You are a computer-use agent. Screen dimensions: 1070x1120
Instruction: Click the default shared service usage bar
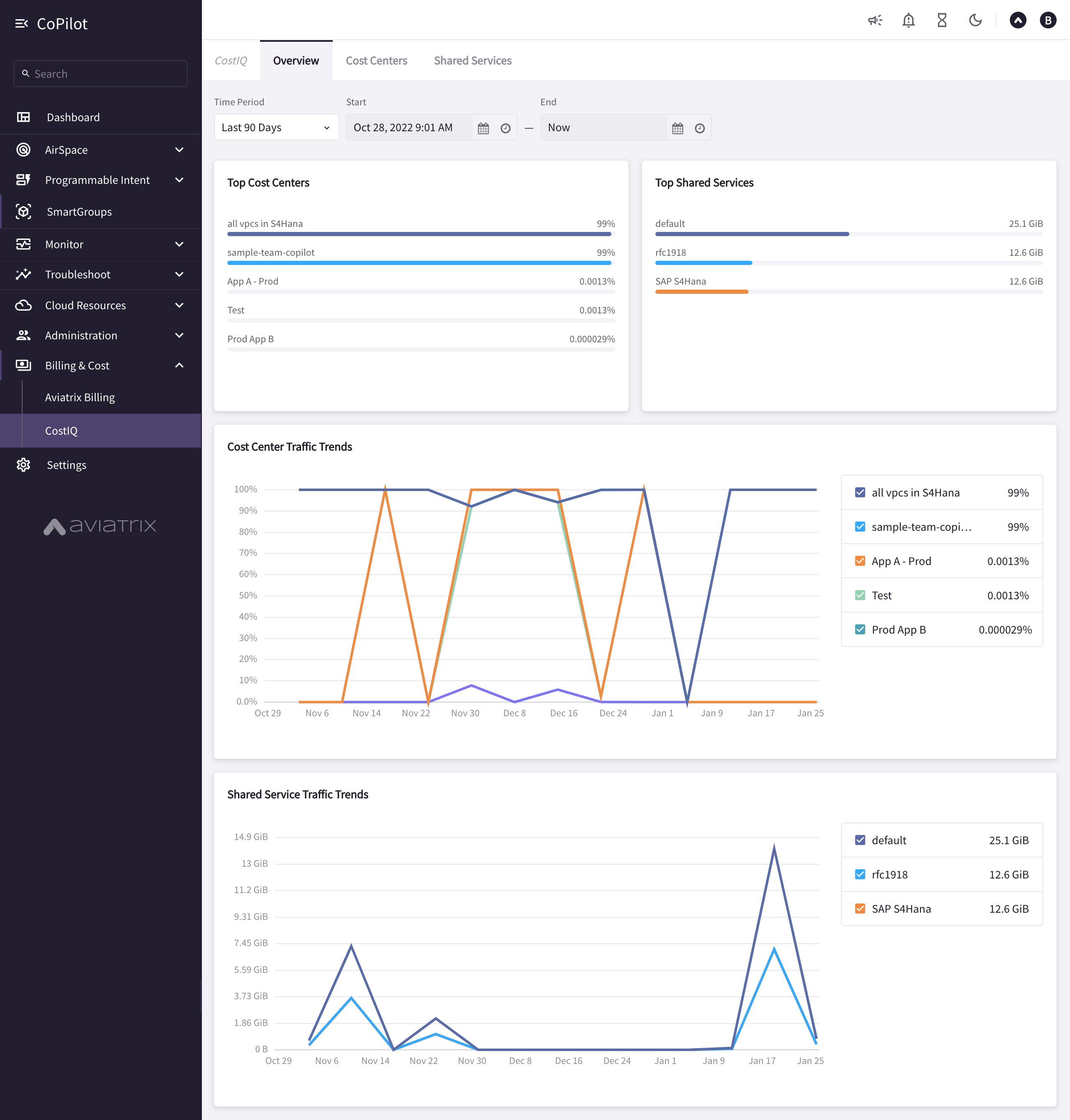point(752,234)
